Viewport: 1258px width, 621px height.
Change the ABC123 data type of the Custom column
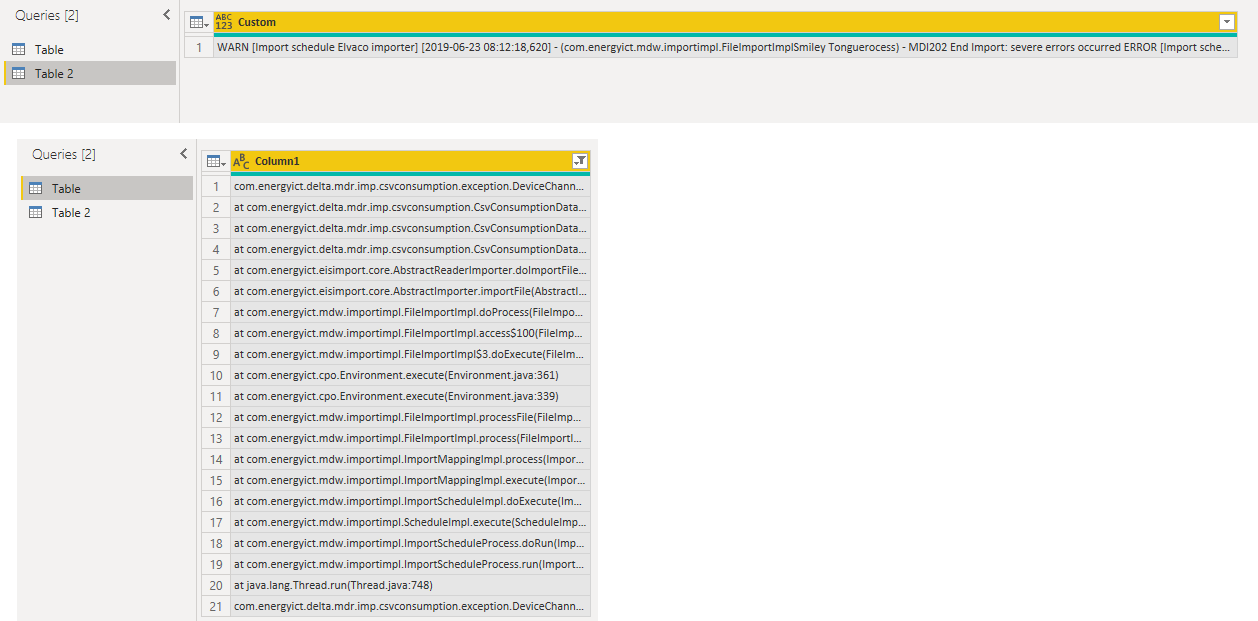click(x=224, y=22)
